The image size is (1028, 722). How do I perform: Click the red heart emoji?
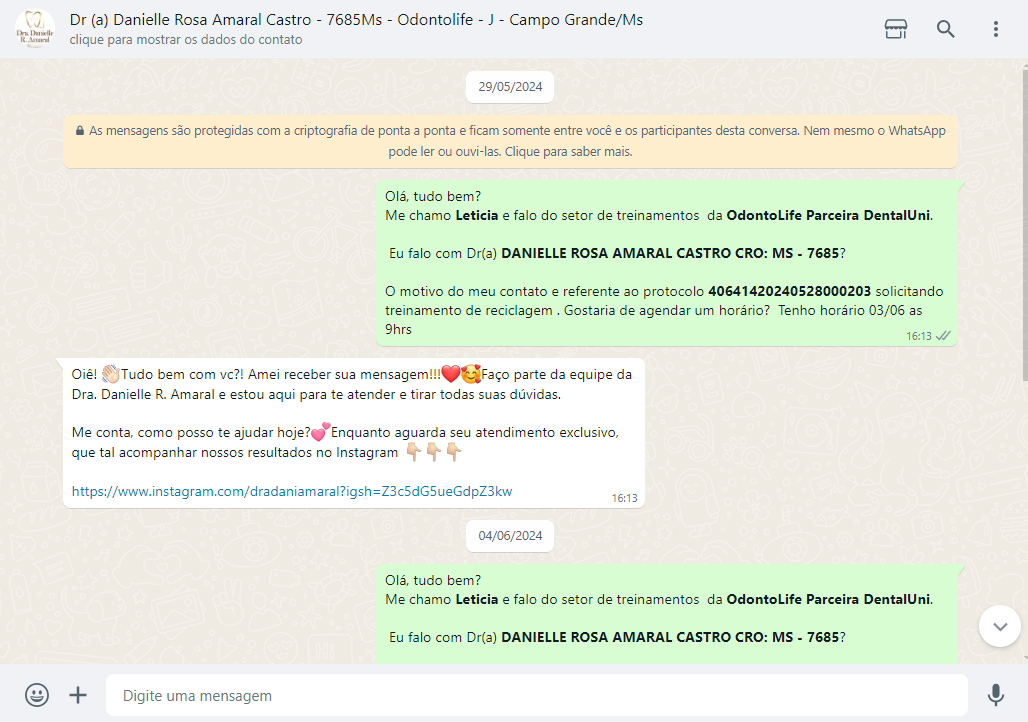point(450,374)
